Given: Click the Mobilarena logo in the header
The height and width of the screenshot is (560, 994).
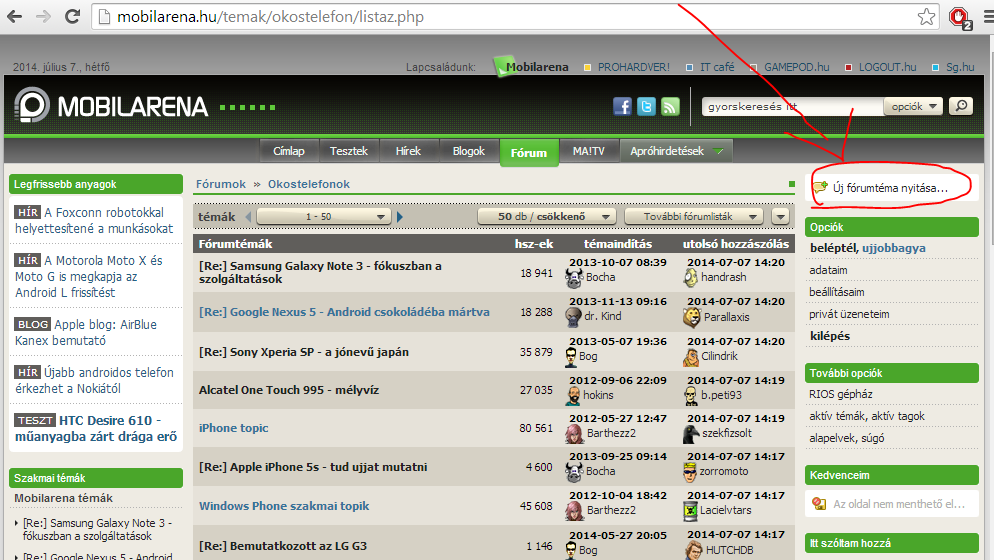Looking at the screenshot, I should tap(112, 106).
